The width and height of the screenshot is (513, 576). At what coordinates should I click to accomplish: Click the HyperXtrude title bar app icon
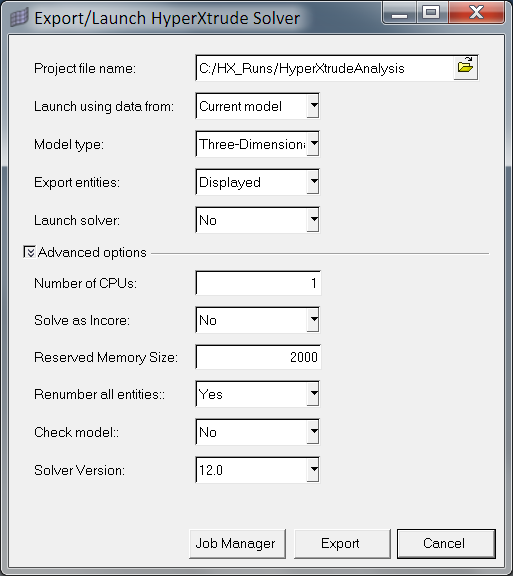(x=19, y=18)
